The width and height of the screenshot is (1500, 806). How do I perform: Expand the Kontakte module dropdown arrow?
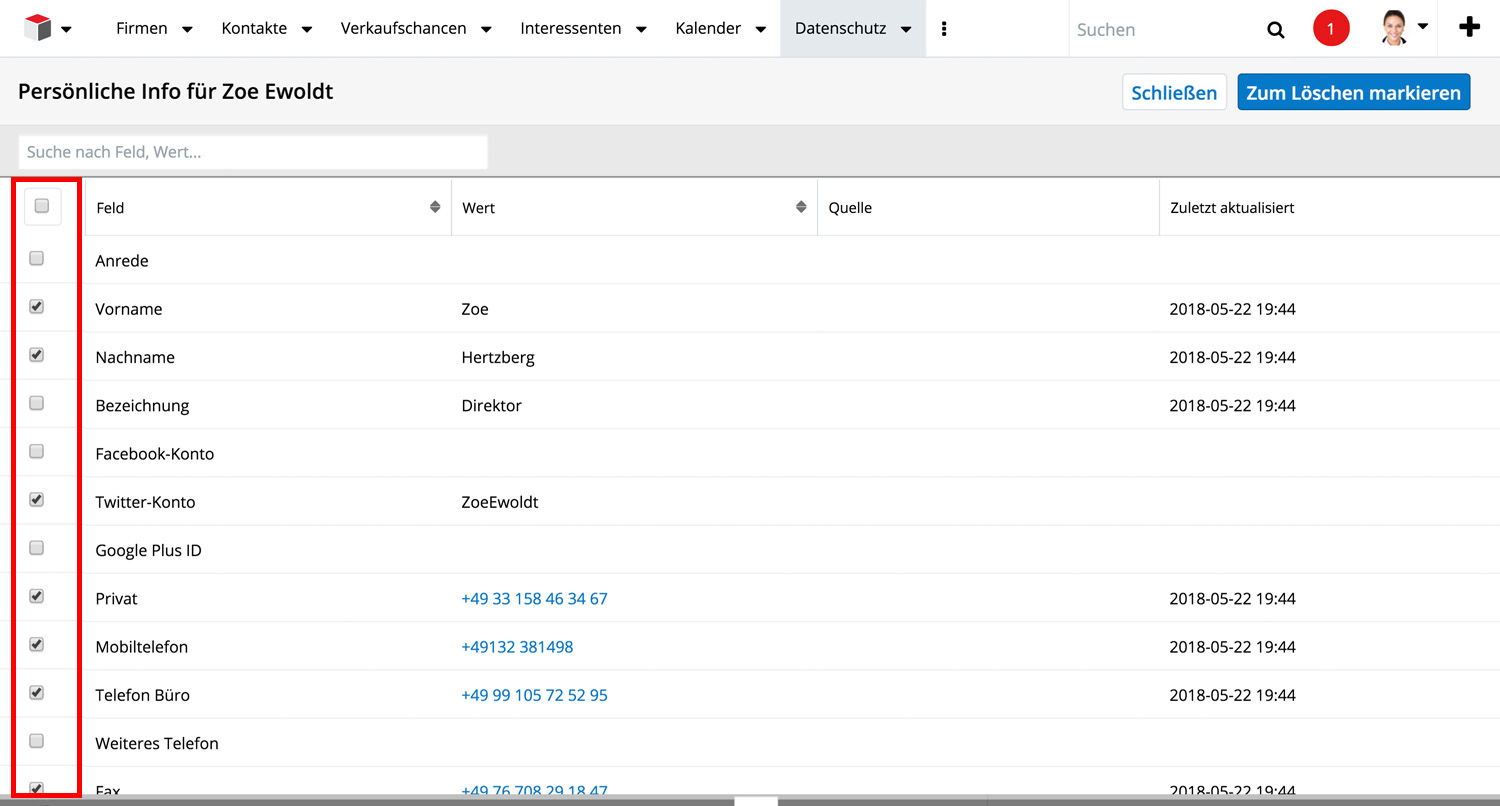click(307, 30)
